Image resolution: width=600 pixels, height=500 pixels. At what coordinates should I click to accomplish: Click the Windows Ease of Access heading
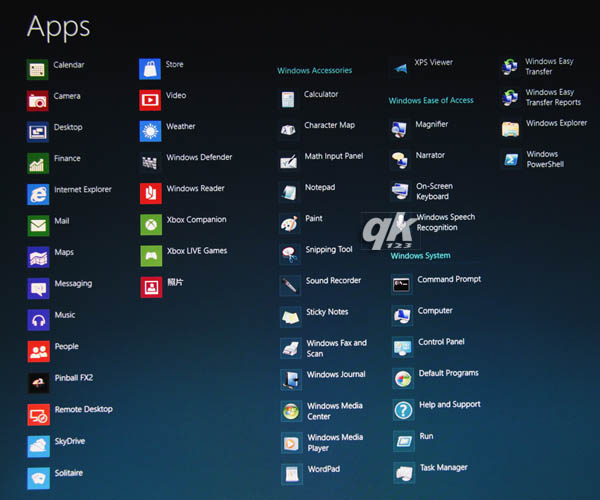pos(431,101)
